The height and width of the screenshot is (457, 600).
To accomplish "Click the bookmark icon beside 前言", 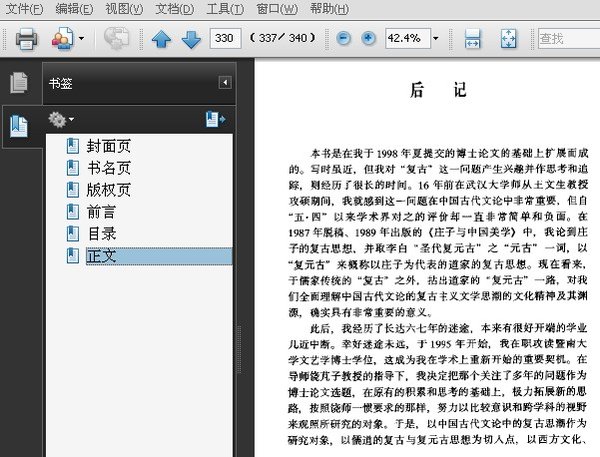I will pyautogui.click(x=73, y=212).
